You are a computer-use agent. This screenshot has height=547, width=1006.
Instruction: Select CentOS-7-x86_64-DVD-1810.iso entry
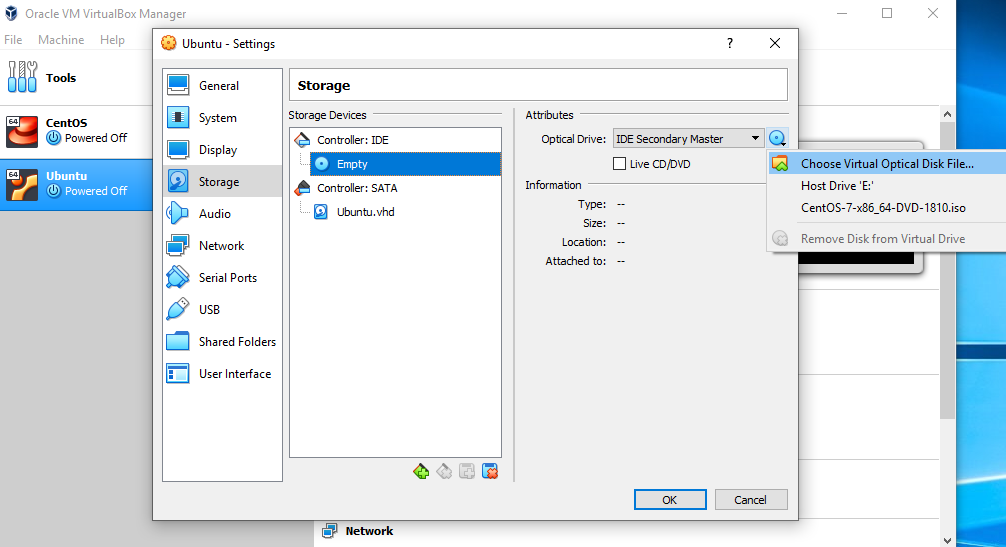(x=887, y=208)
